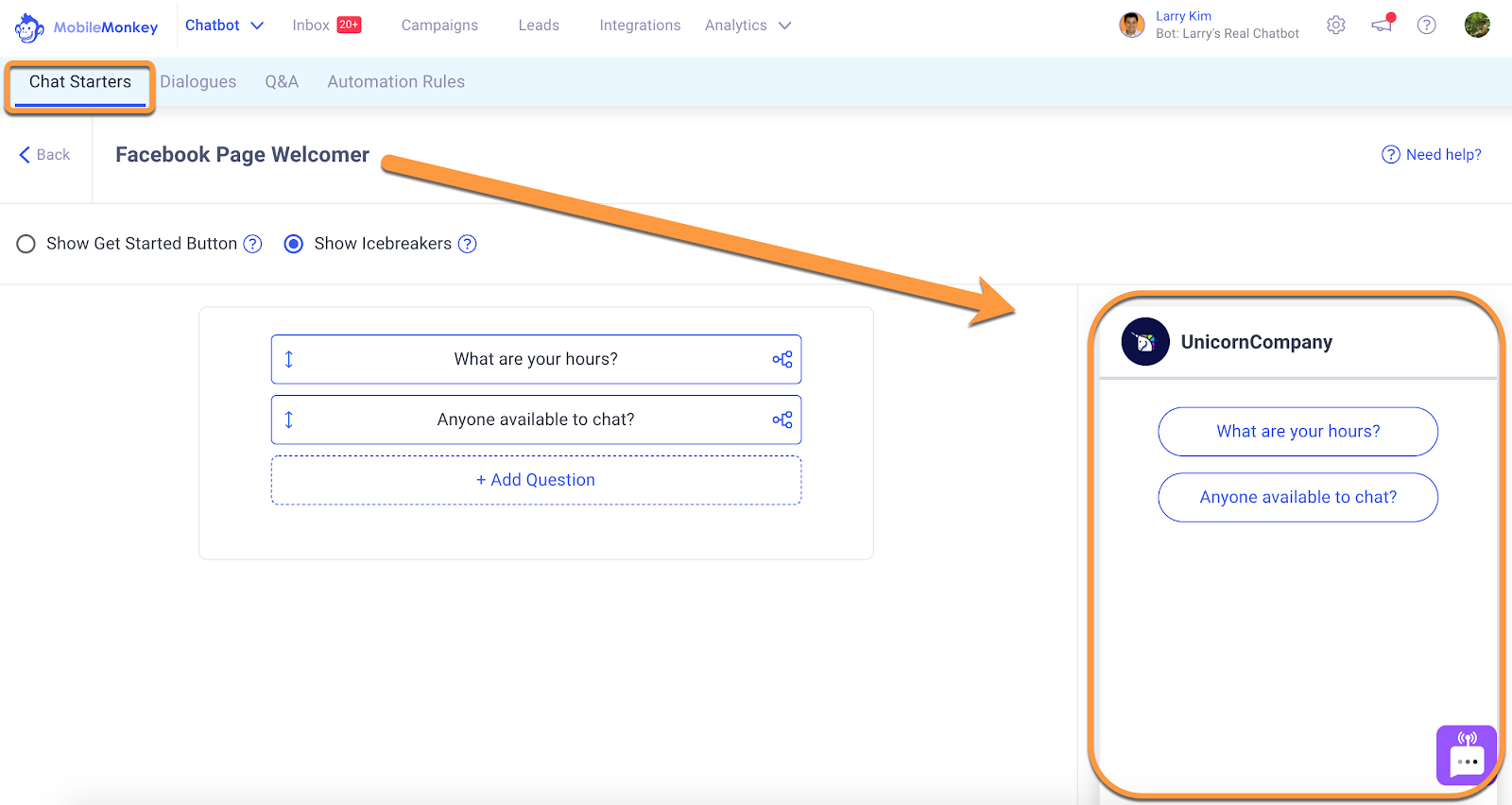The height and width of the screenshot is (805, 1512).
Task: Click the Need help? link
Action: (1432, 155)
